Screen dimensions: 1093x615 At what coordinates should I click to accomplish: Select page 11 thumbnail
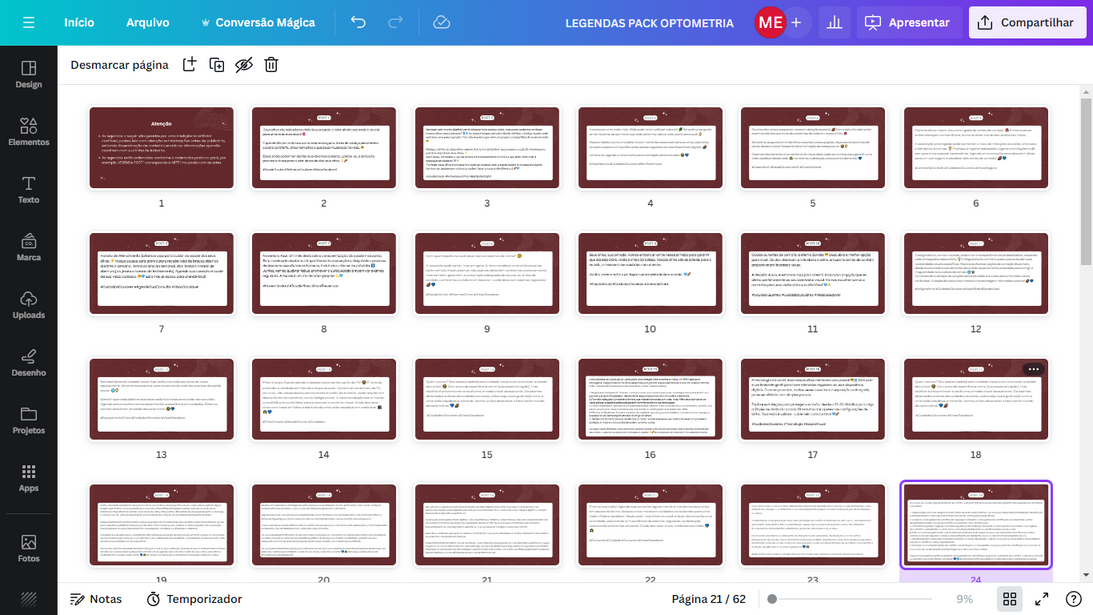click(x=812, y=273)
